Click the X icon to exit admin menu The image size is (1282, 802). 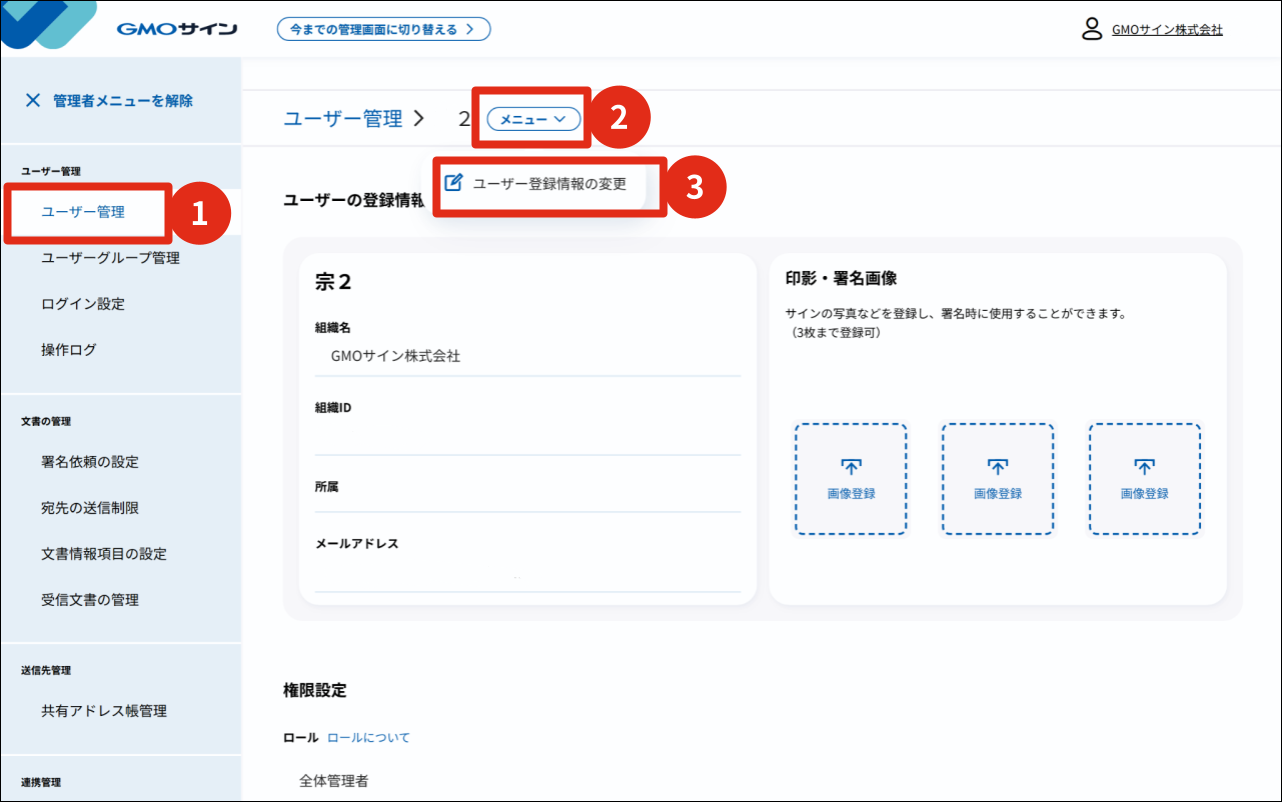(33, 100)
